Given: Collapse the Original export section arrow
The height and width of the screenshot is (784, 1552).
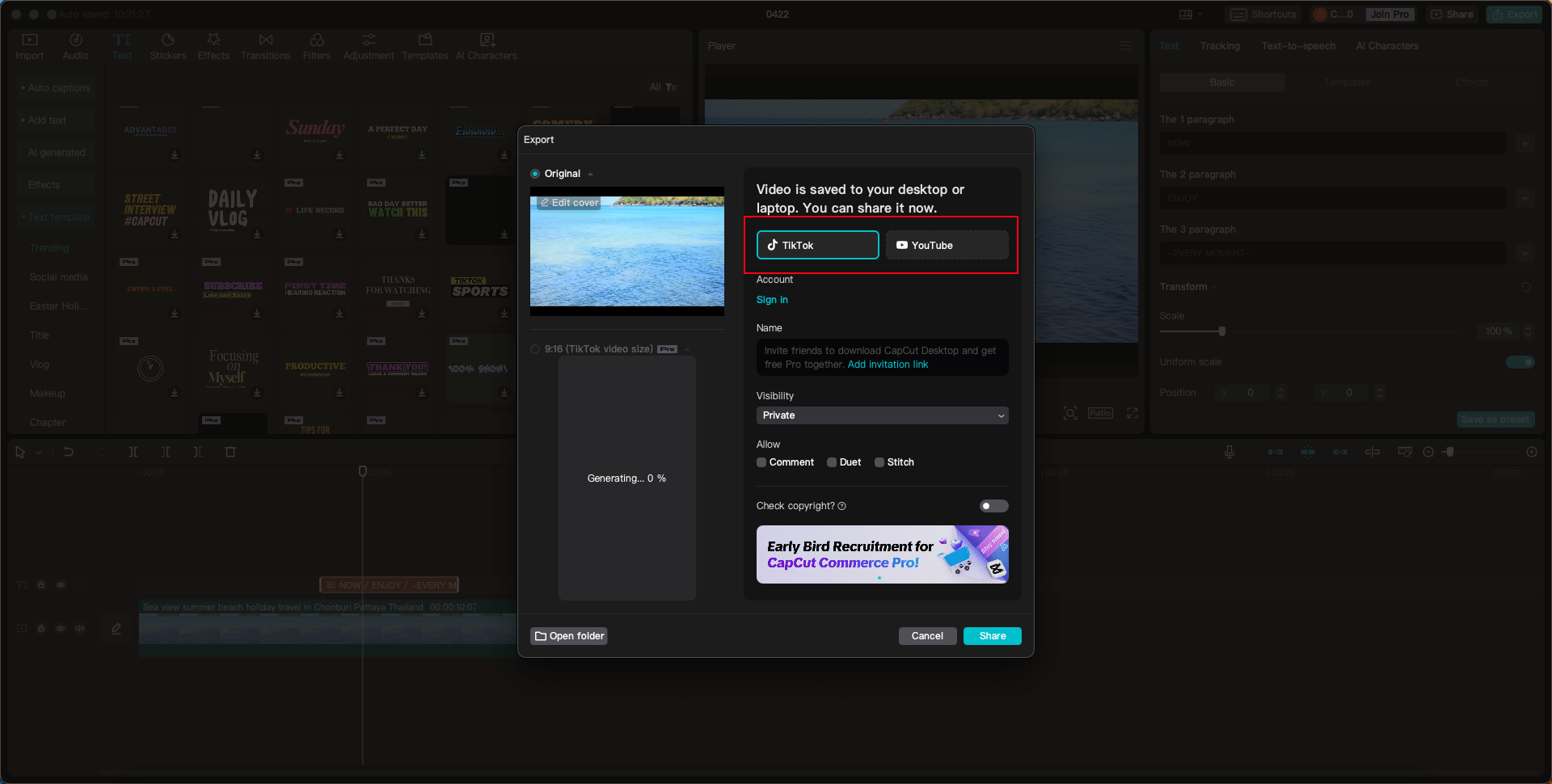Looking at the screenshot, I should tap(591, 174).
